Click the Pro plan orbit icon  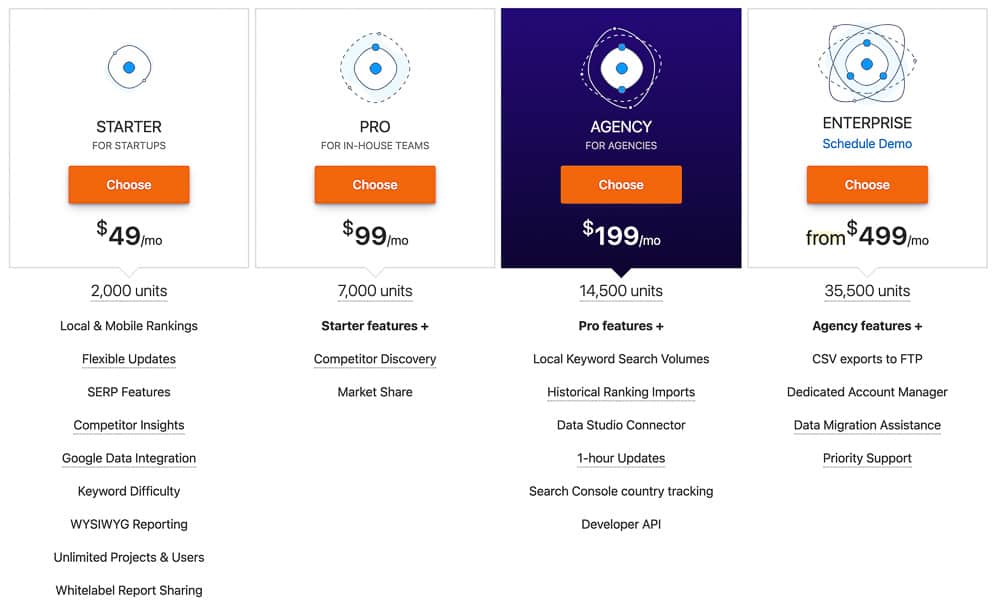click(374, 68)
